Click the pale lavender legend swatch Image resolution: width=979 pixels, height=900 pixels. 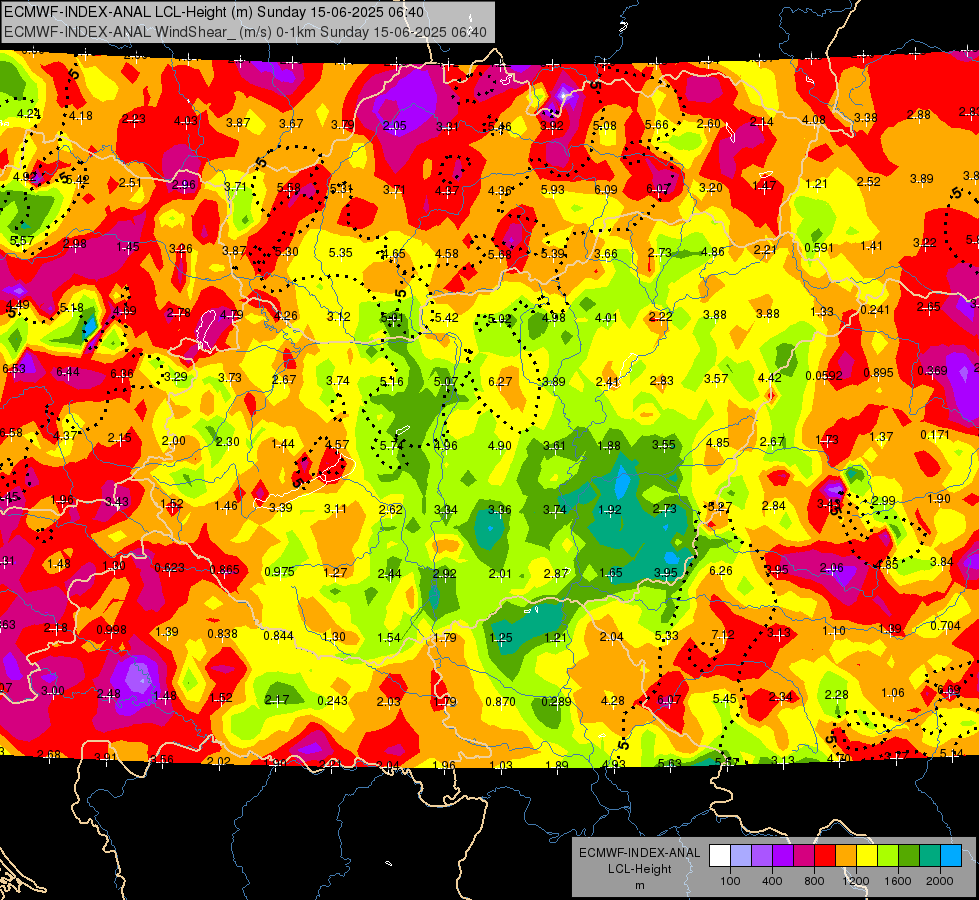[741, 856]
